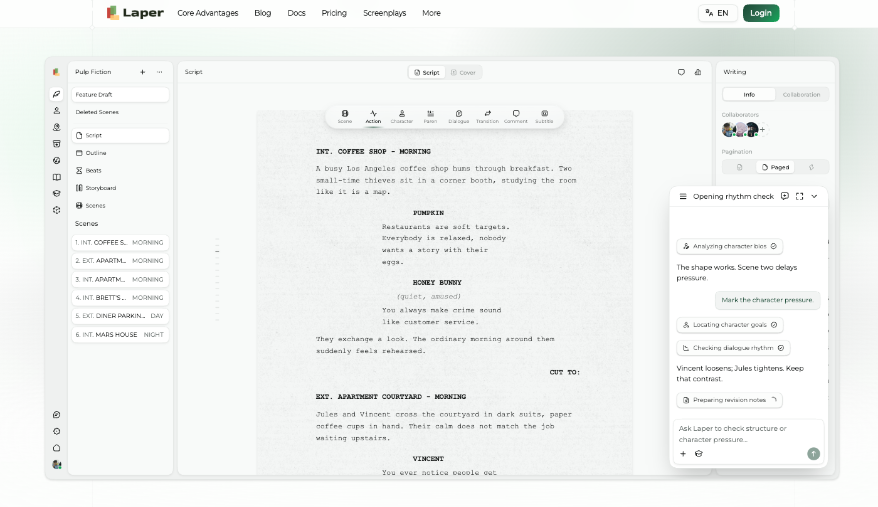Select the Character element tool
This screenshot has height=507, width=878.
(x=401, y=117)
